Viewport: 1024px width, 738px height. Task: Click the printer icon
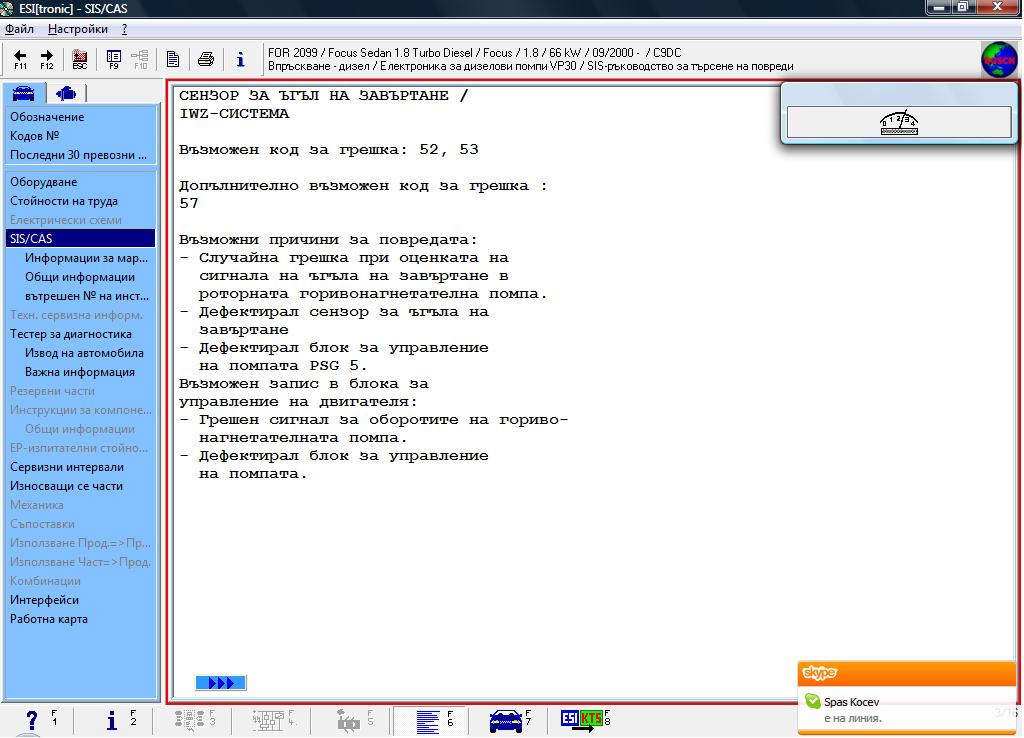tap(206, 59)
